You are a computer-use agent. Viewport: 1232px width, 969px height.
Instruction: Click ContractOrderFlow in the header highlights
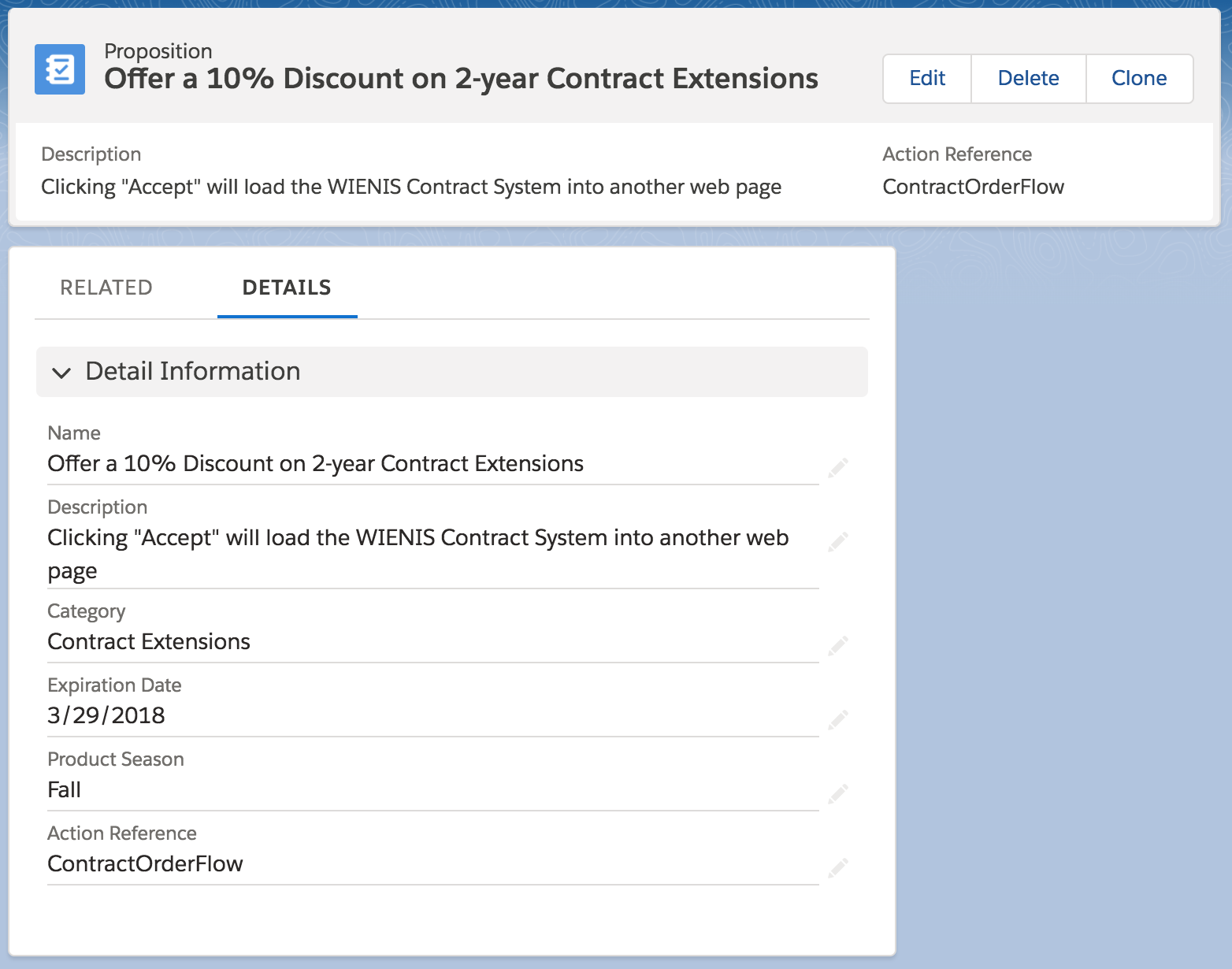click(x=973, y=187)
